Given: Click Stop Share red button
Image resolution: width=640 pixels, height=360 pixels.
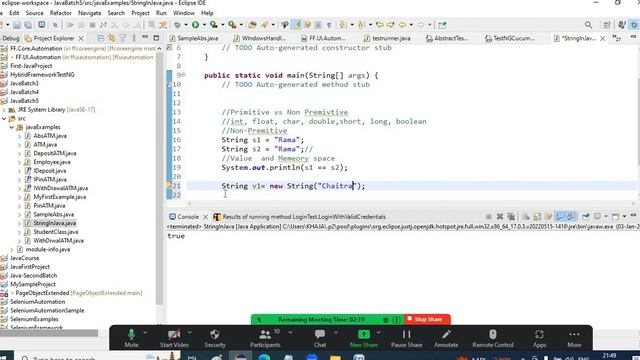Looking at the screenshot, I should 427,319.
